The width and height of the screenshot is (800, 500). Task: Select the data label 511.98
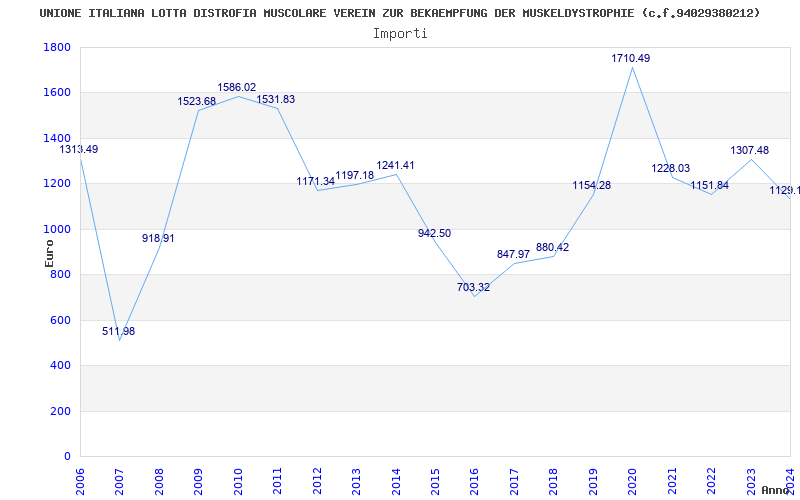[x=118, y=331]
